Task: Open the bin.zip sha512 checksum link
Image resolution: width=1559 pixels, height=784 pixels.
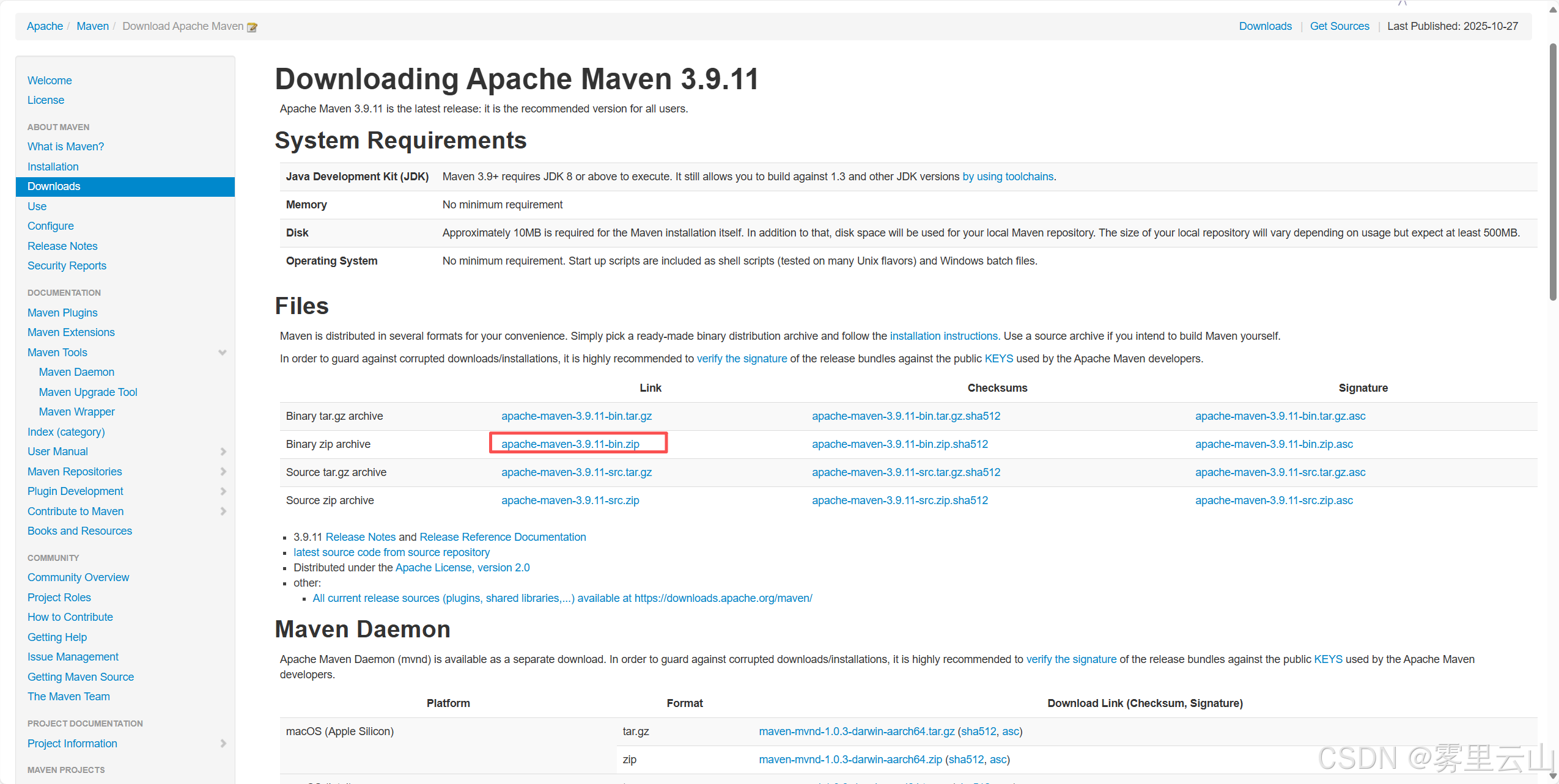Action: pos(899,444)
